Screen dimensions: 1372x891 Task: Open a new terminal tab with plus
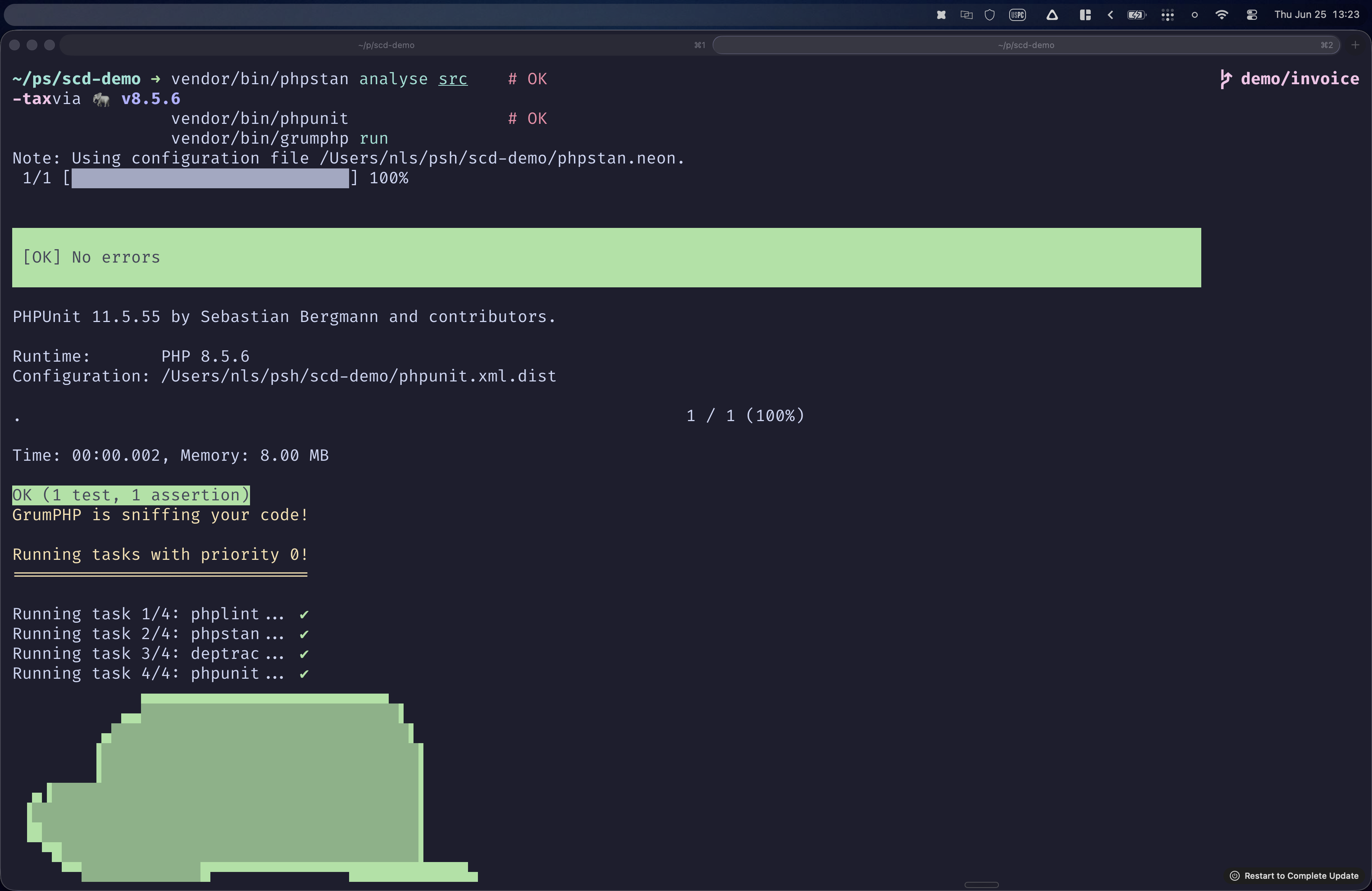1355,45
